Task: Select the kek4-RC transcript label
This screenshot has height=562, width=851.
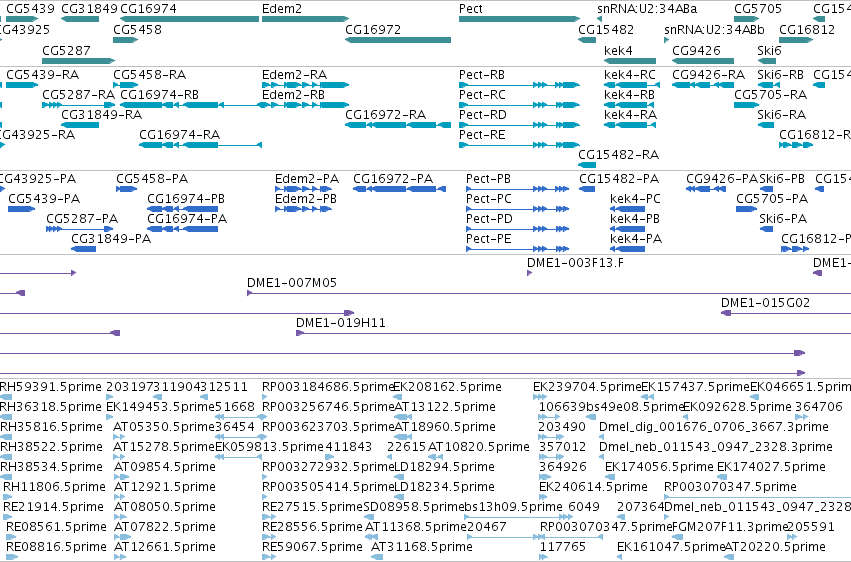Action: tap(630, 74)
